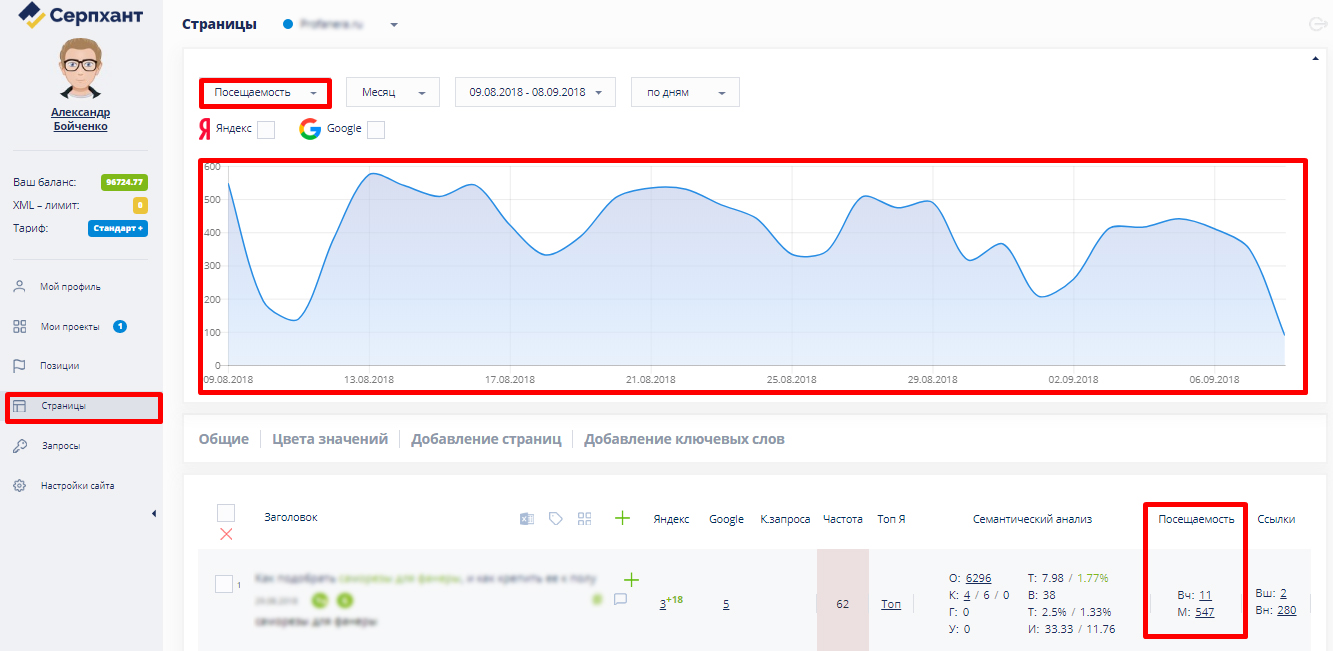Click the logout icon in top right
The image size is (1333, 651).
pos(1317,25)
